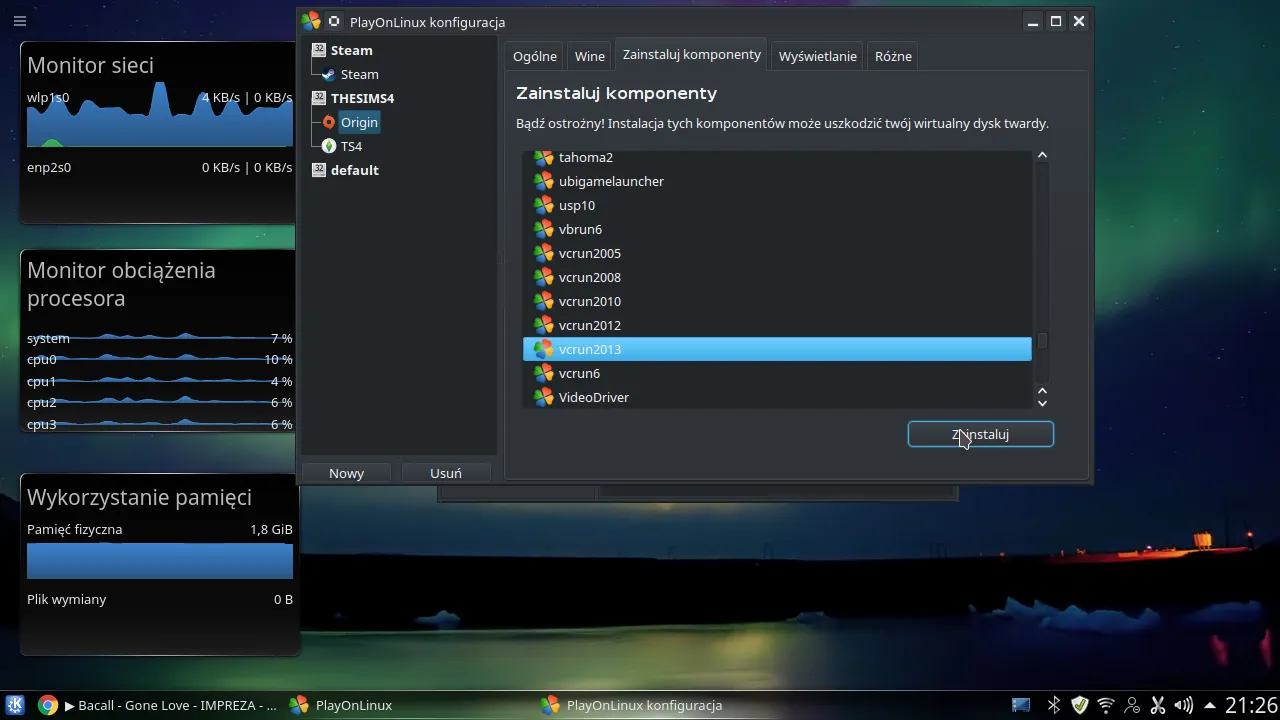Click the component list scroll-down arrow at bottom
This screenshot has width=1280, height=720.
tap(1042, 403)
